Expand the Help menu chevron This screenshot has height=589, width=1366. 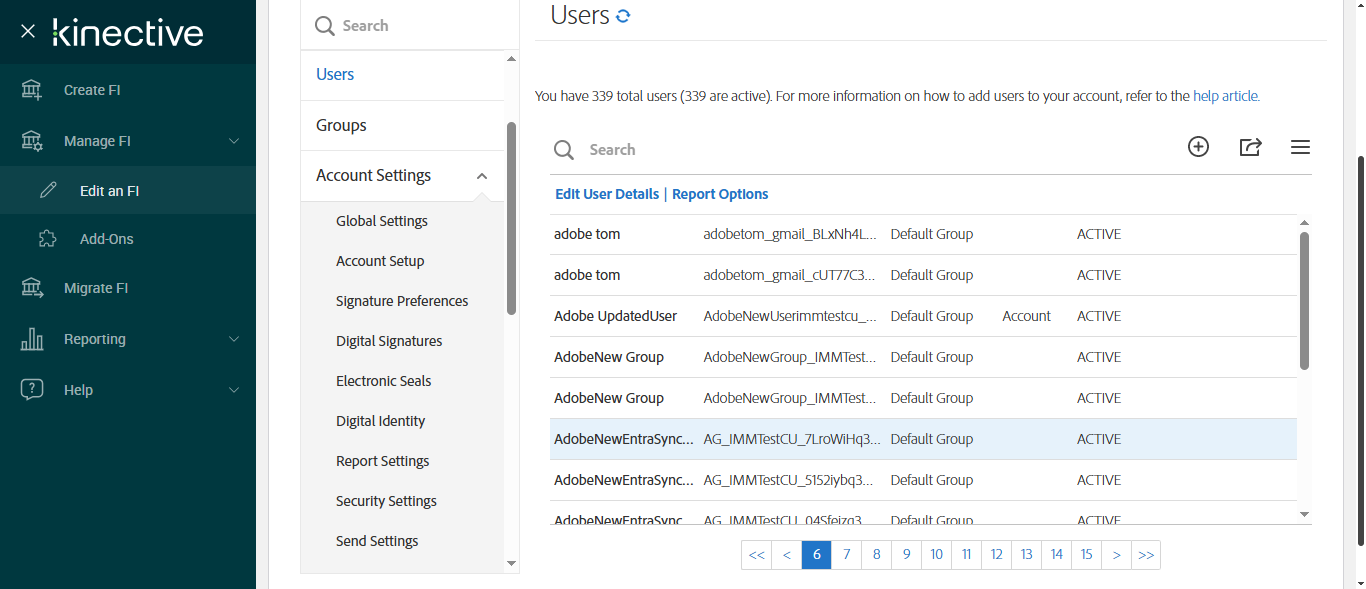234,390
